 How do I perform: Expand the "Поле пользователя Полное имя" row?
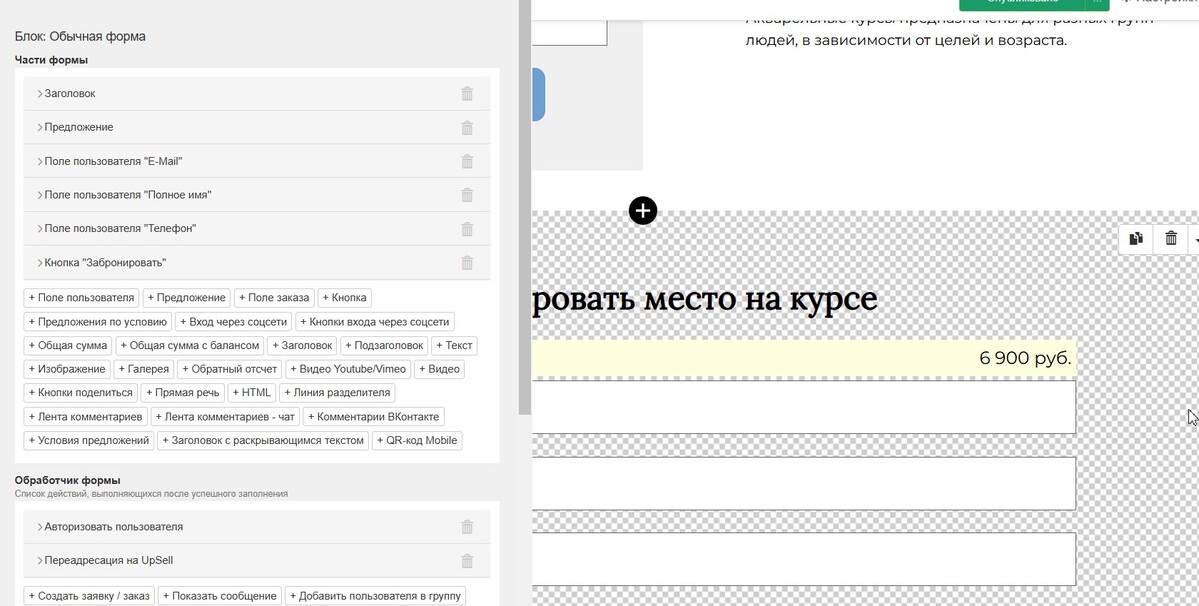click(x=127, y=195)
